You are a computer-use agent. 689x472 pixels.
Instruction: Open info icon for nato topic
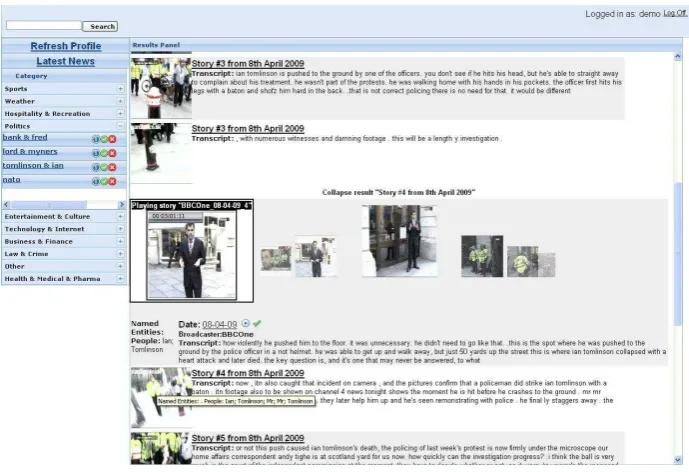95,182
